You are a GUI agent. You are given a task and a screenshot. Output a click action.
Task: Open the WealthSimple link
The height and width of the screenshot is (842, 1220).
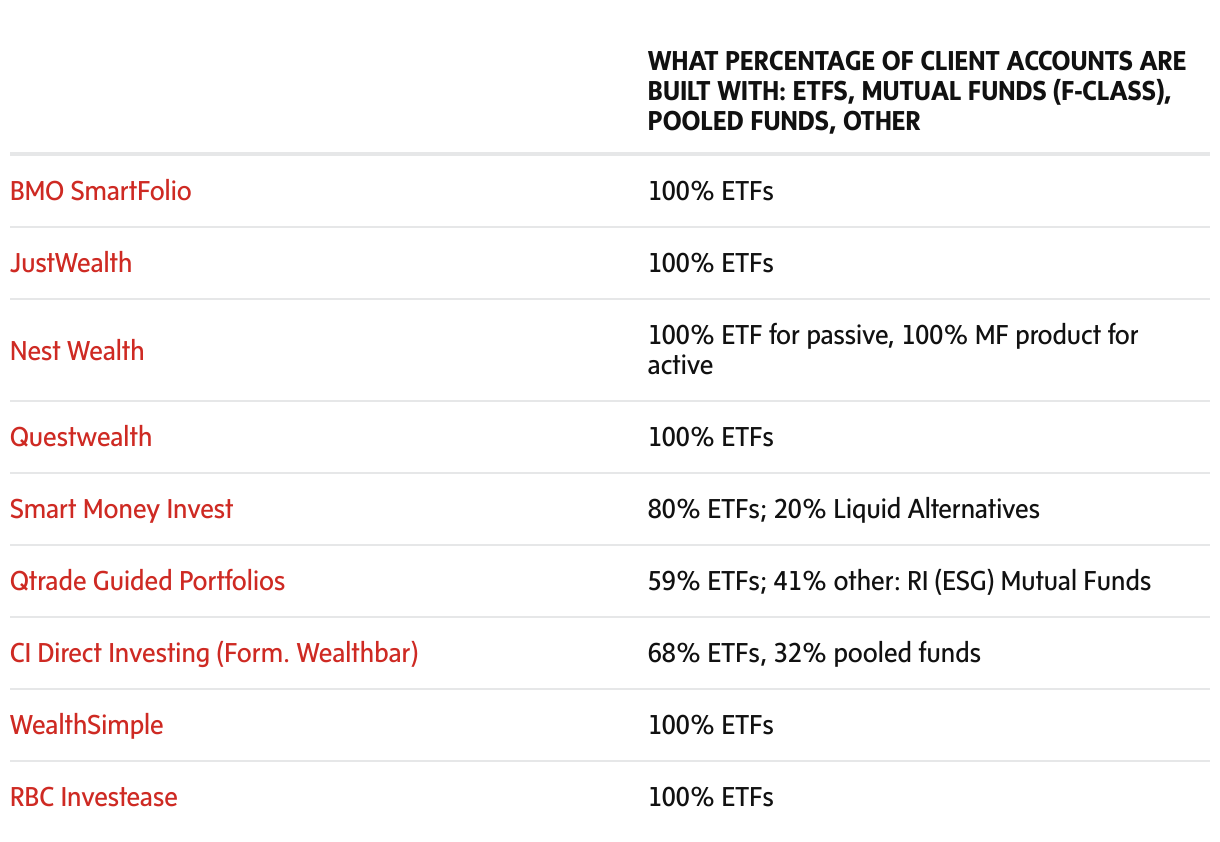pyautogui.click(x=86, y=725)
